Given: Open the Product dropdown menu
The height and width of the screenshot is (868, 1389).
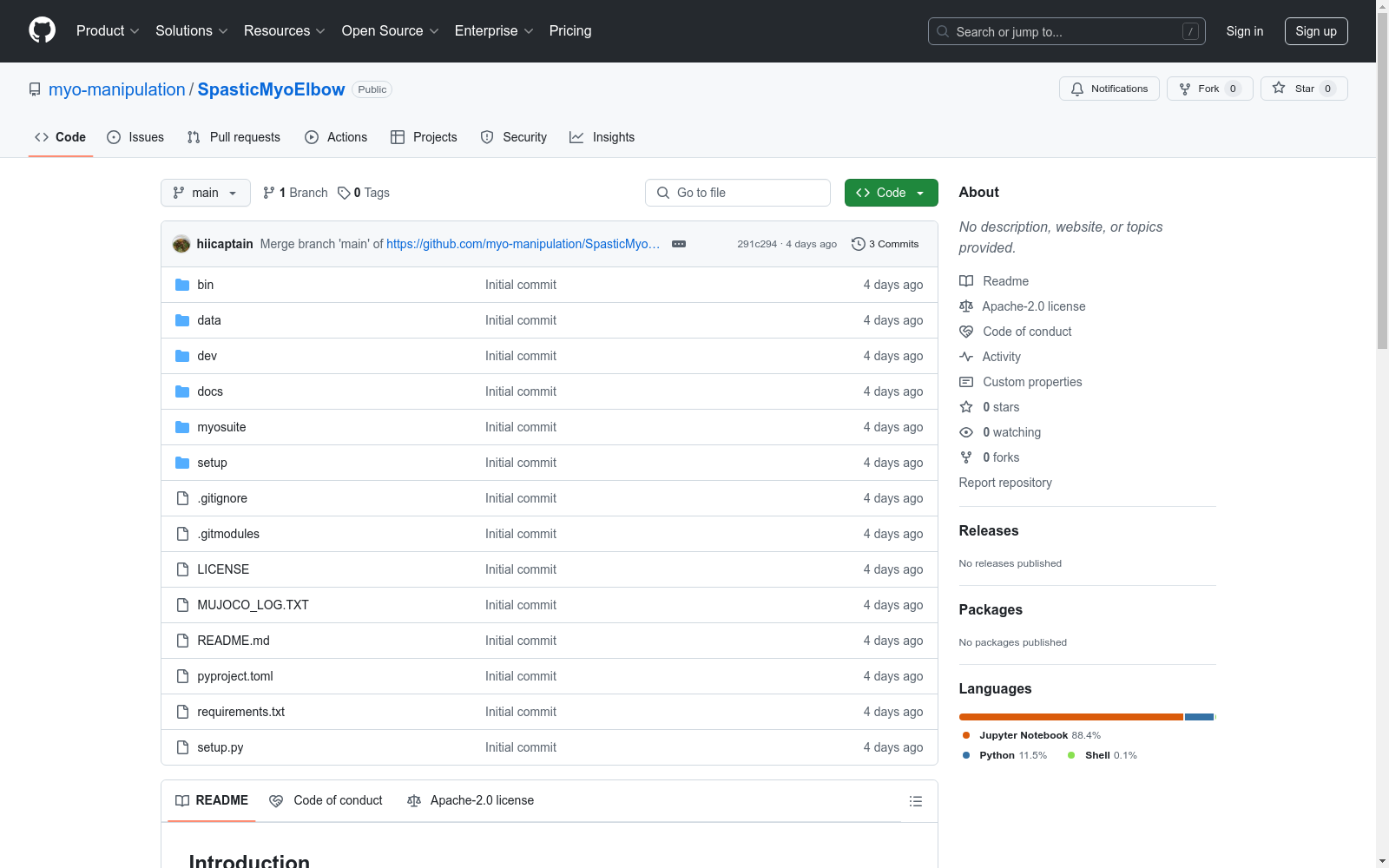Looking at the screenshot, I should point(108,31).
